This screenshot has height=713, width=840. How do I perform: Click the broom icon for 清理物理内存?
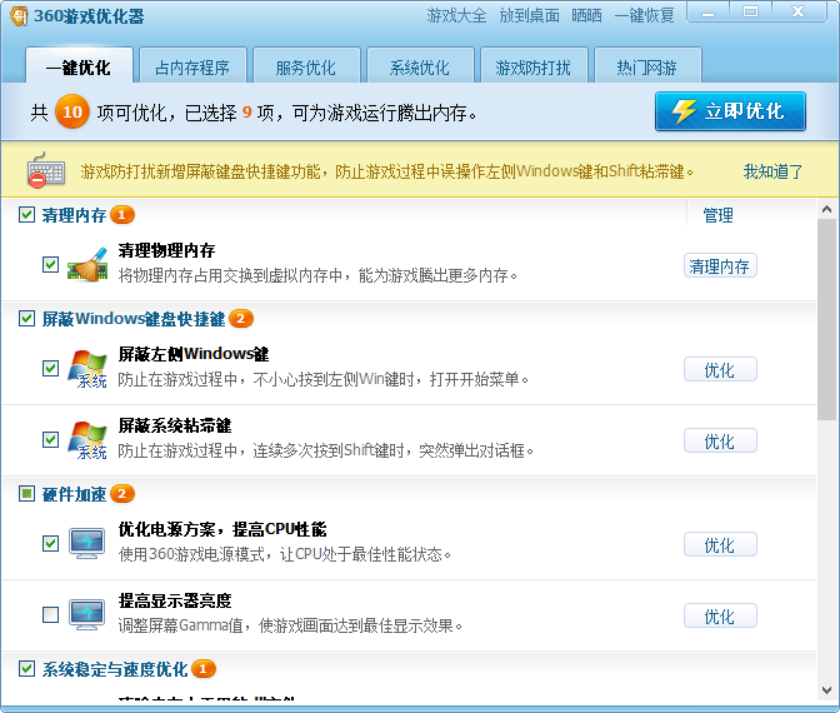point(87,265)
